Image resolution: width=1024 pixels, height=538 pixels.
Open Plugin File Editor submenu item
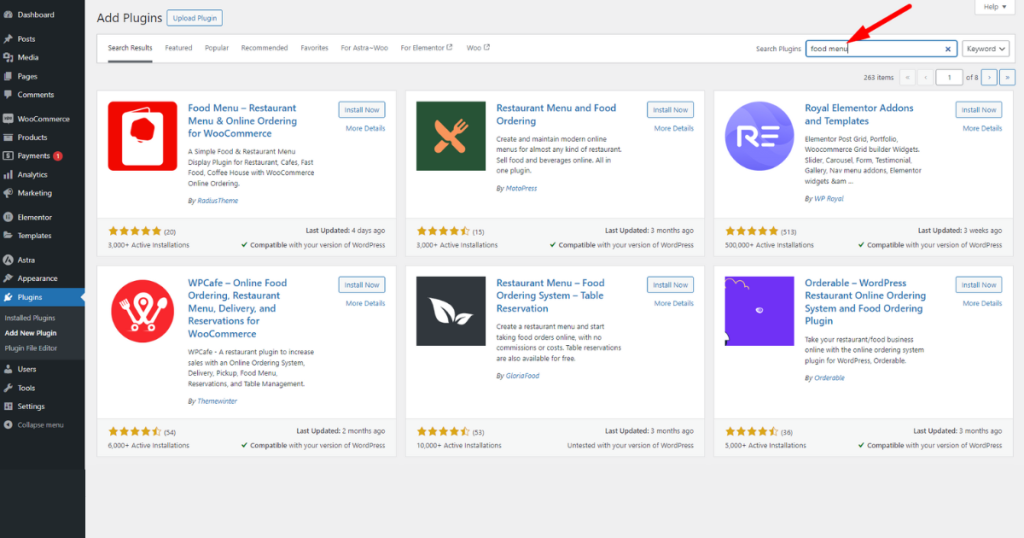coord(31,348)
